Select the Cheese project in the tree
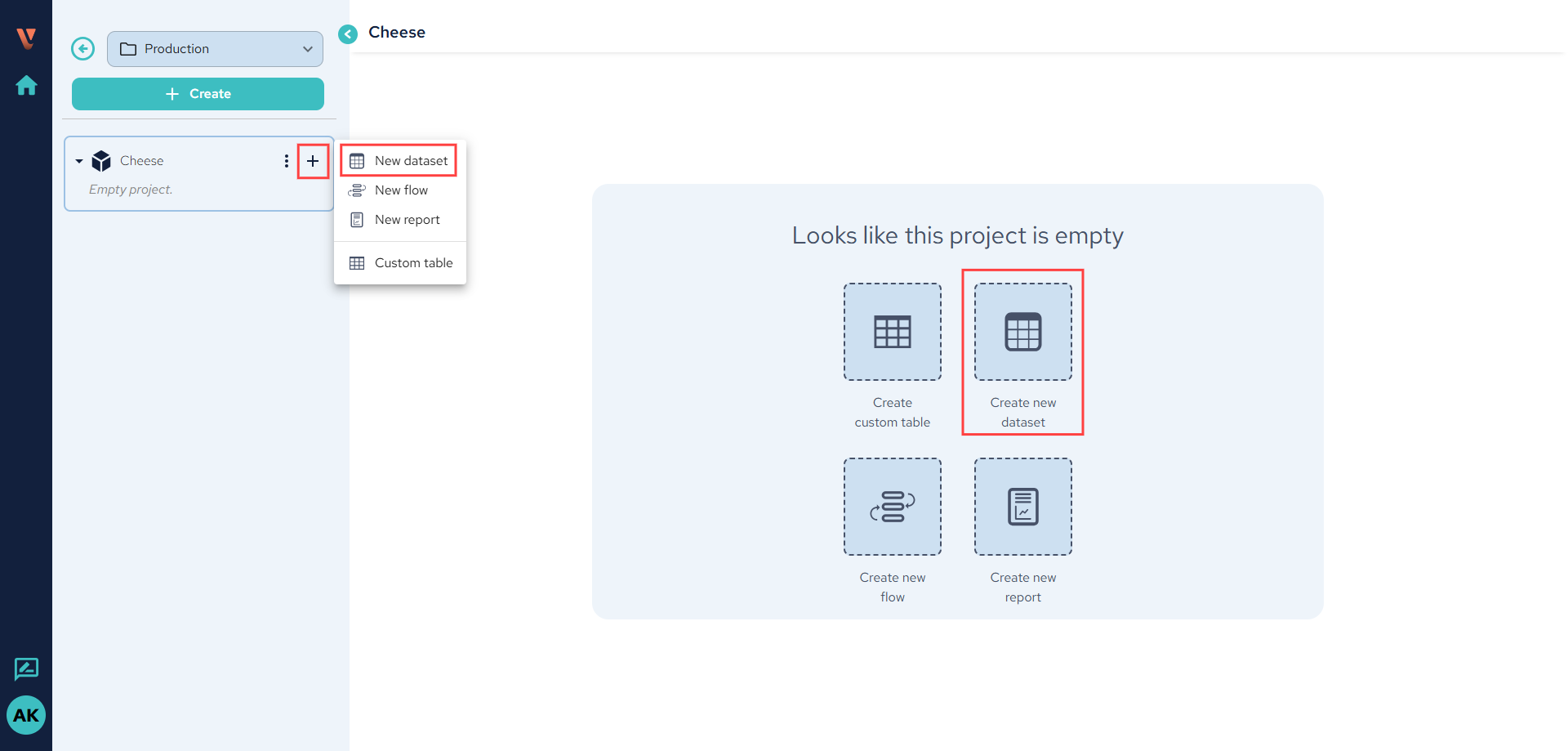 (142, 161)
